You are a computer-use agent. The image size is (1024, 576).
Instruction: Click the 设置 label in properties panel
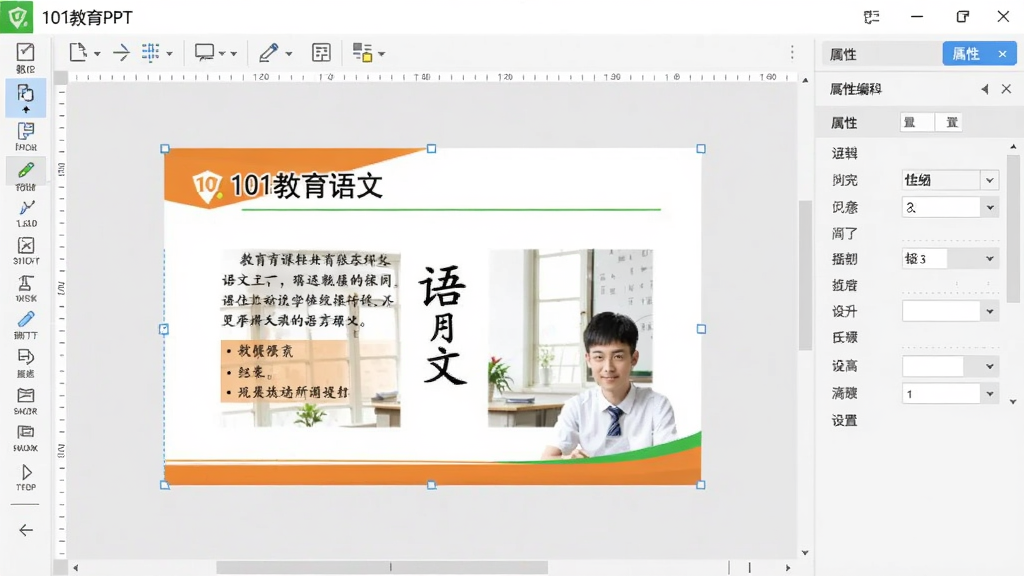pyautogui.click(x=844, y=421)
